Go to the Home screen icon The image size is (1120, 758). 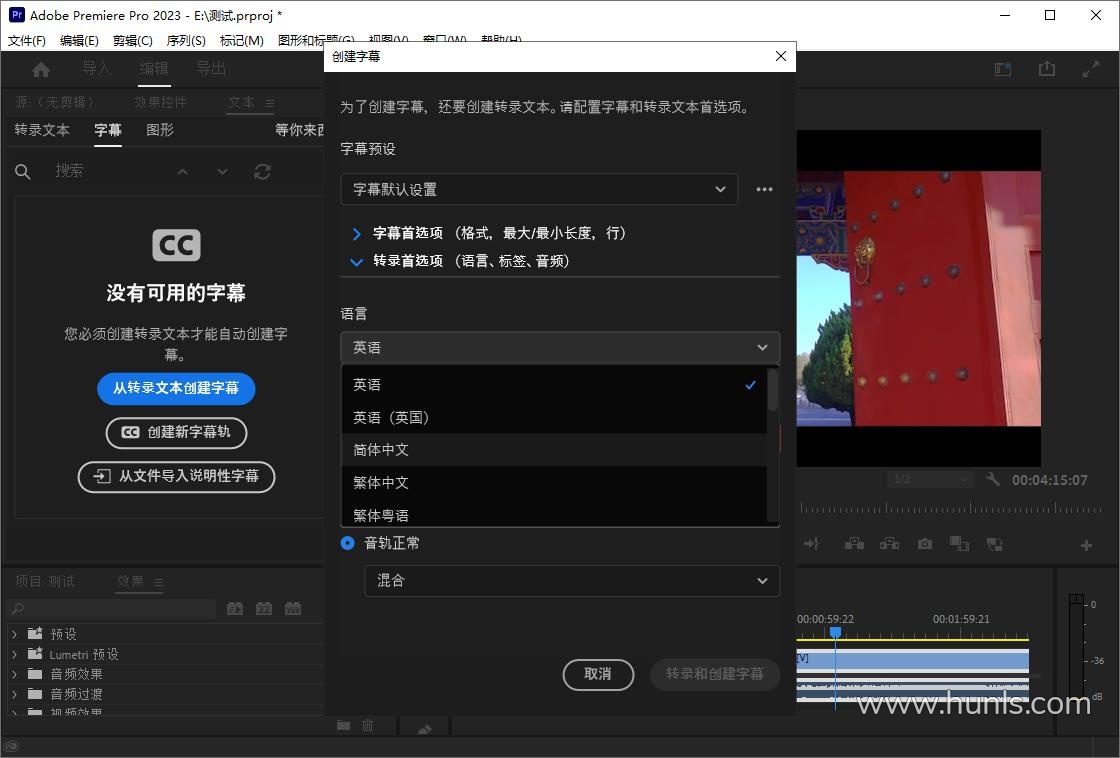41,69
